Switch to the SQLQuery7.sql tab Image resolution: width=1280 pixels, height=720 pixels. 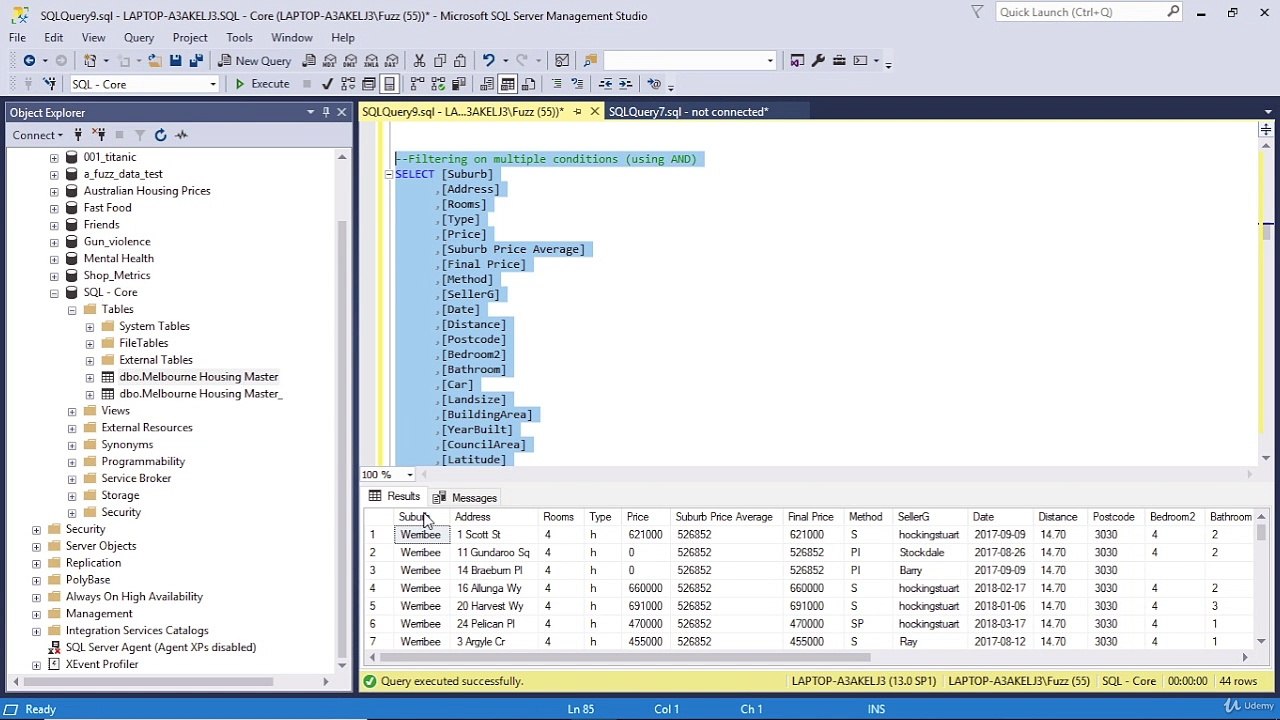point(688,112)
